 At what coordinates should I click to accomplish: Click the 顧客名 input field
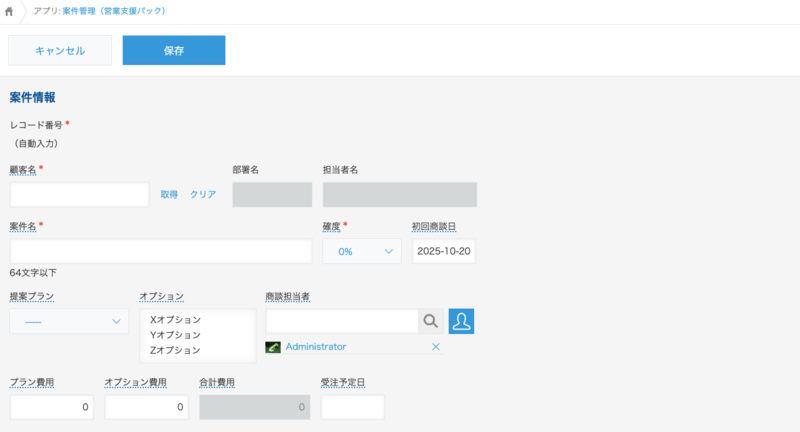(79, 195)
